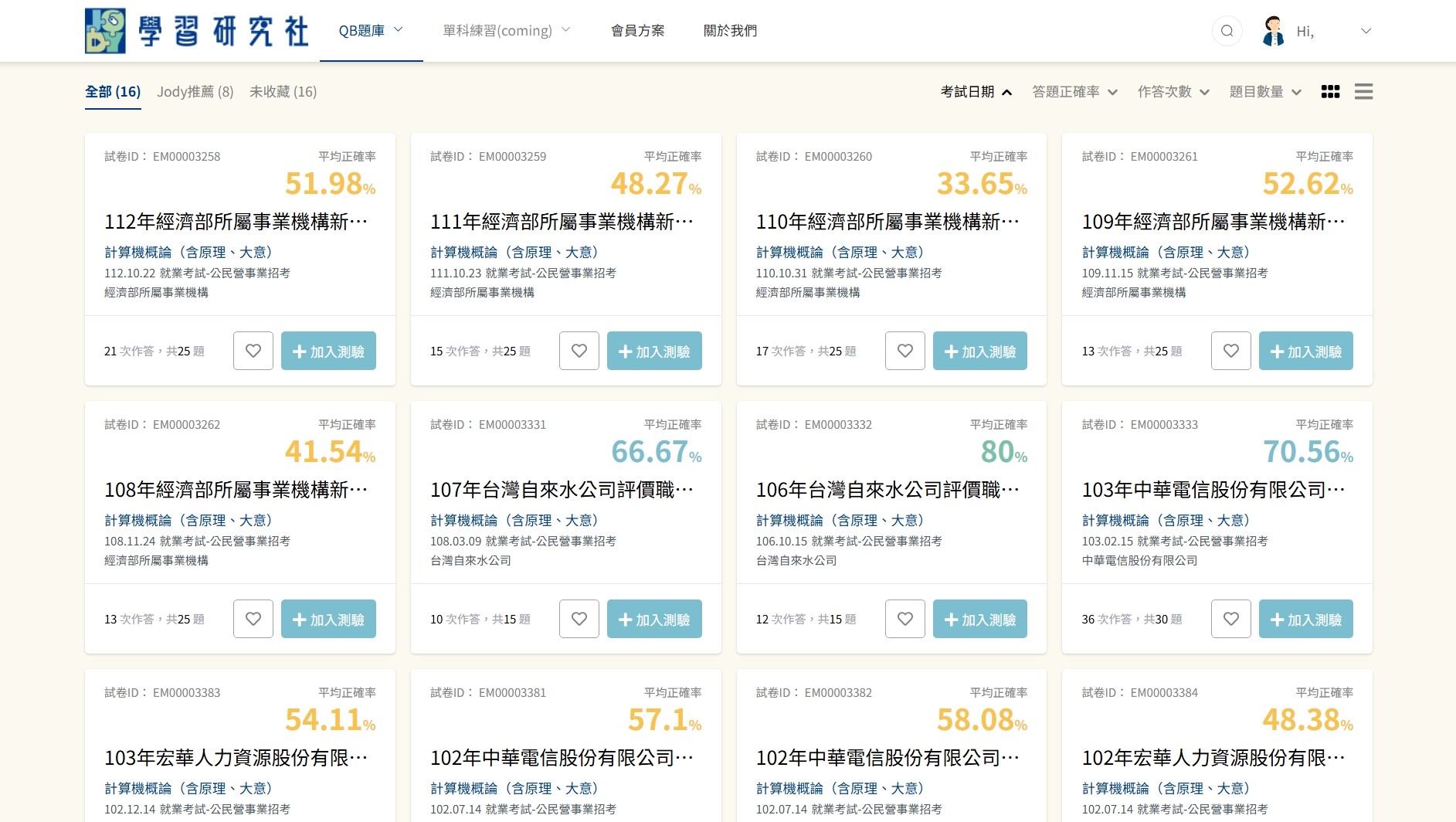Open the search magnifier icon
The image size is (1456, 822).
(1227, 31)
